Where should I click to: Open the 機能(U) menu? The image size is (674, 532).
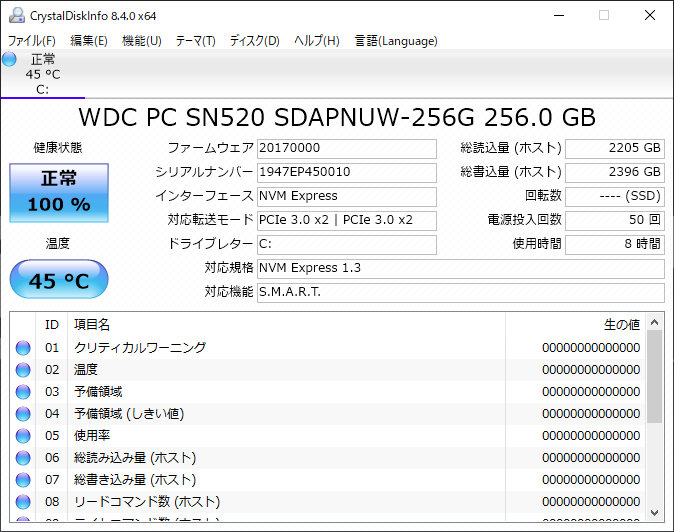coord(141,41)
